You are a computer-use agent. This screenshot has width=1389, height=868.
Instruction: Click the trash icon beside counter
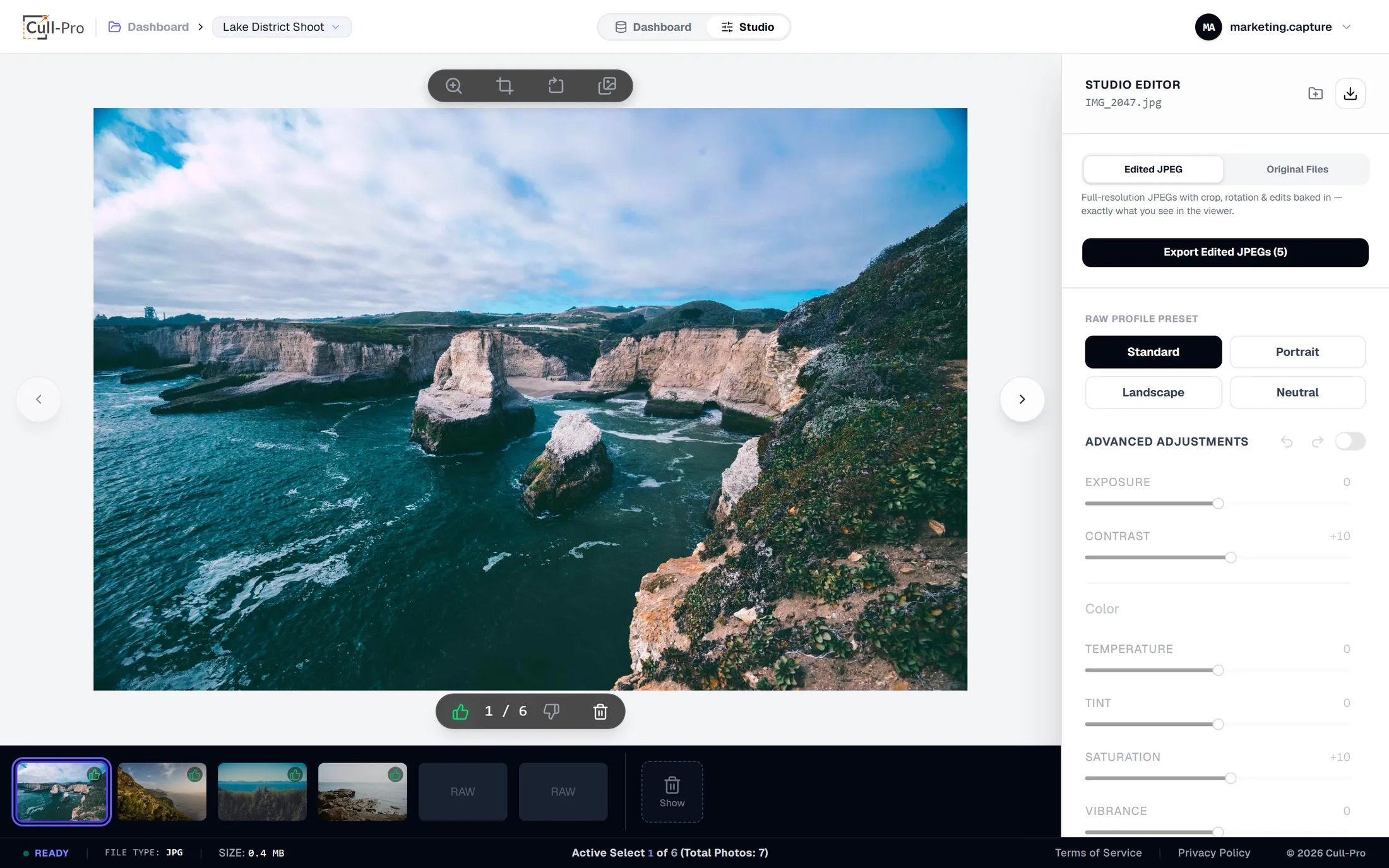pos(600,711)
